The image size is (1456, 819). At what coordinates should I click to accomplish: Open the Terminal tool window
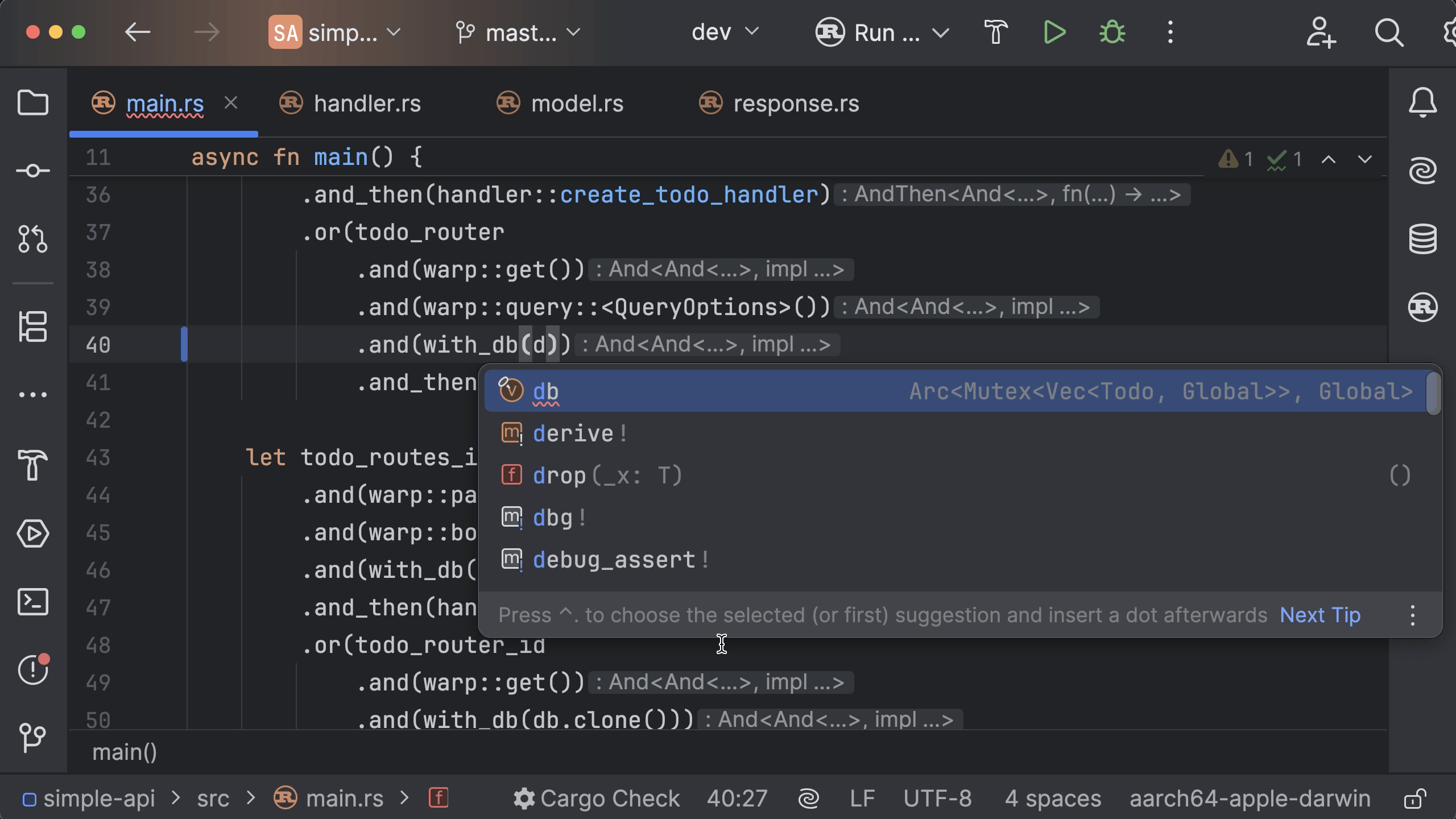[x=32, y=602]
